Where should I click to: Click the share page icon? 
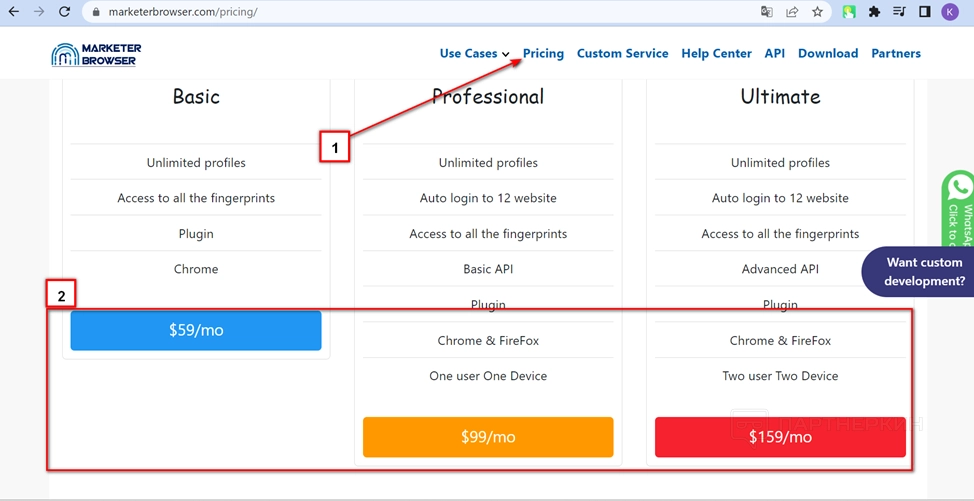point(792,12)
